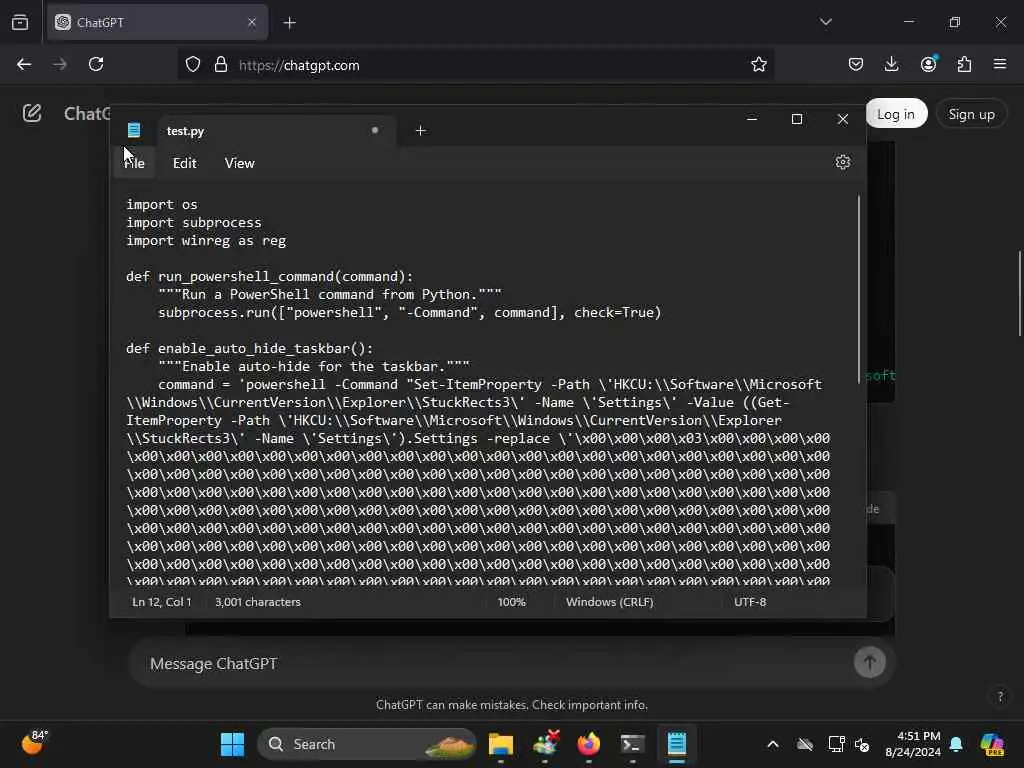This screenshot has height=768, width=1024.
Task: Click the Notepad vertical scrollbar
Action: [858, 289]
